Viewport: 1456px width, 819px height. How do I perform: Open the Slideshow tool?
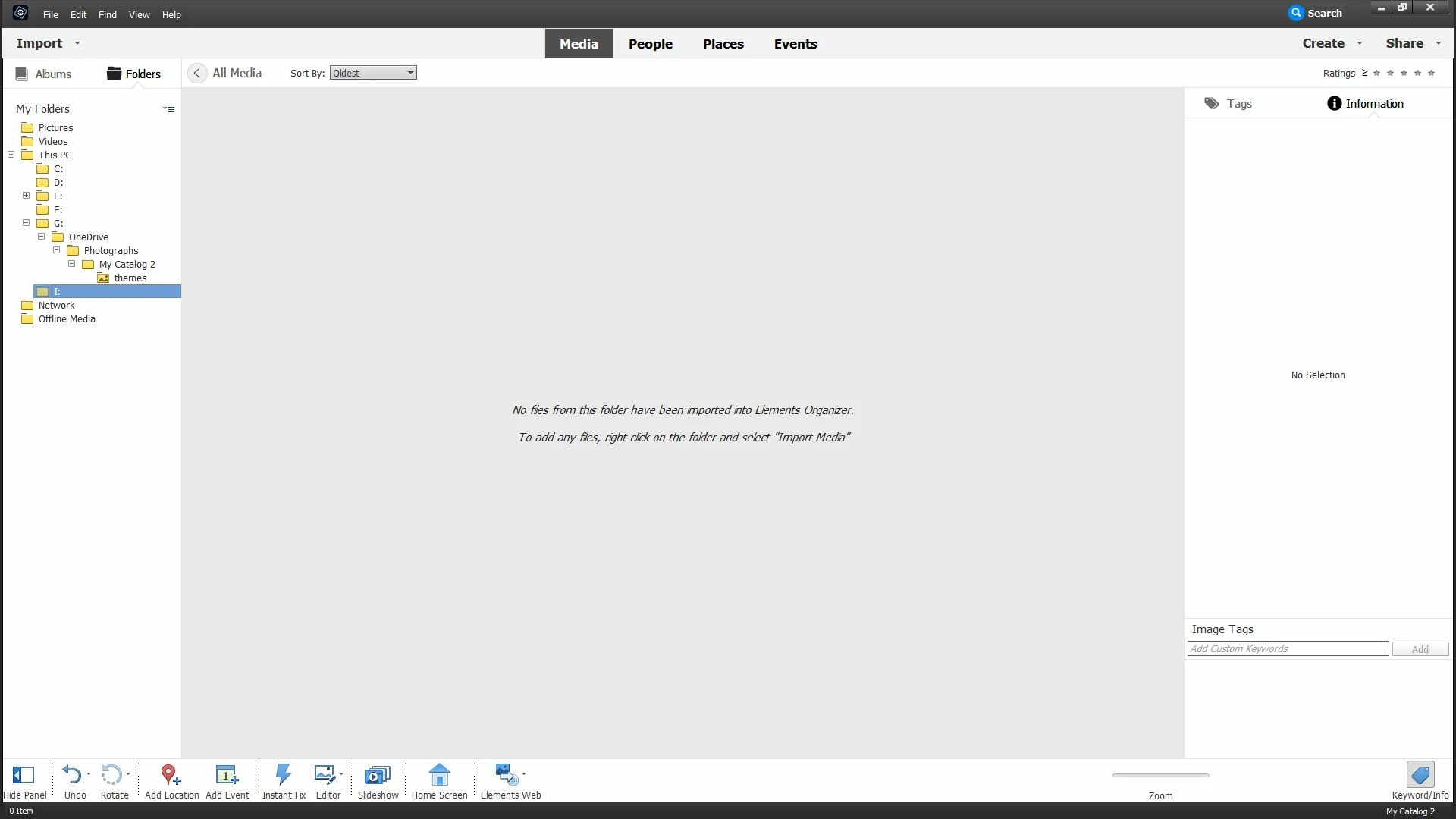[x=377, y=775]
